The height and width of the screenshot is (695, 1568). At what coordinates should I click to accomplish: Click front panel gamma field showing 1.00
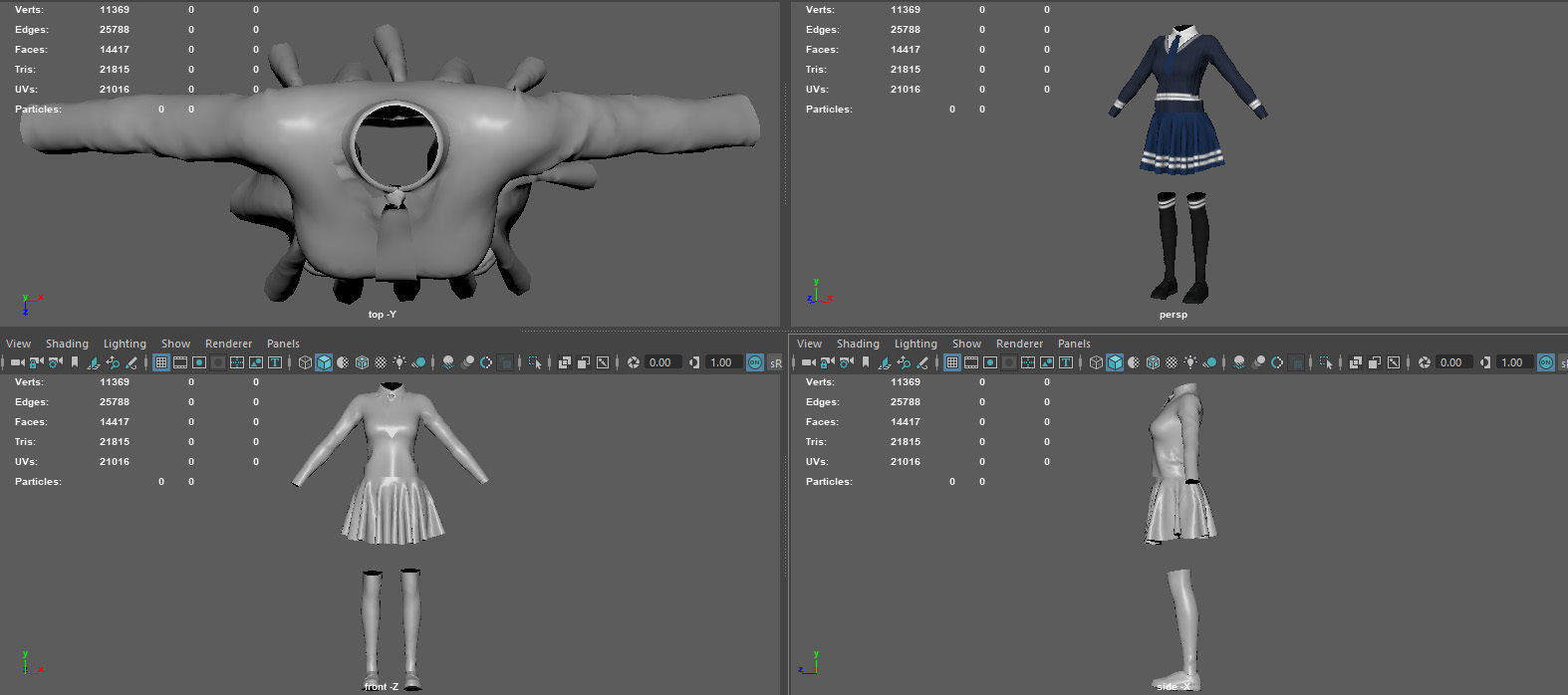pos(724,362)
